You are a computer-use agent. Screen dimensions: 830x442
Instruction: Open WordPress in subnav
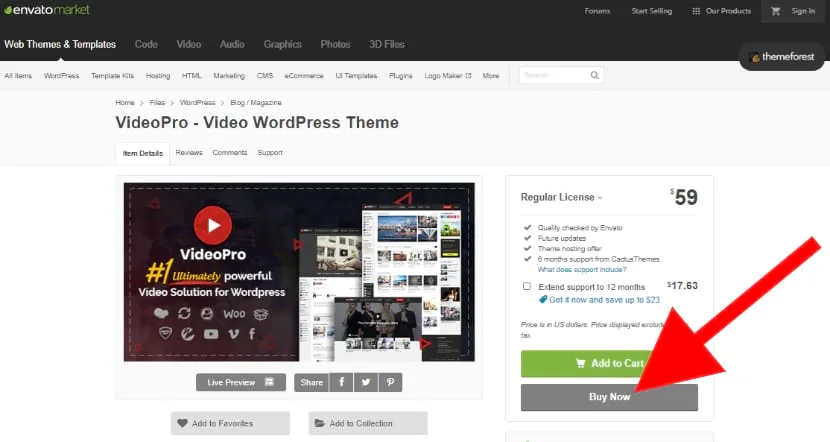[x=61, y=76]
